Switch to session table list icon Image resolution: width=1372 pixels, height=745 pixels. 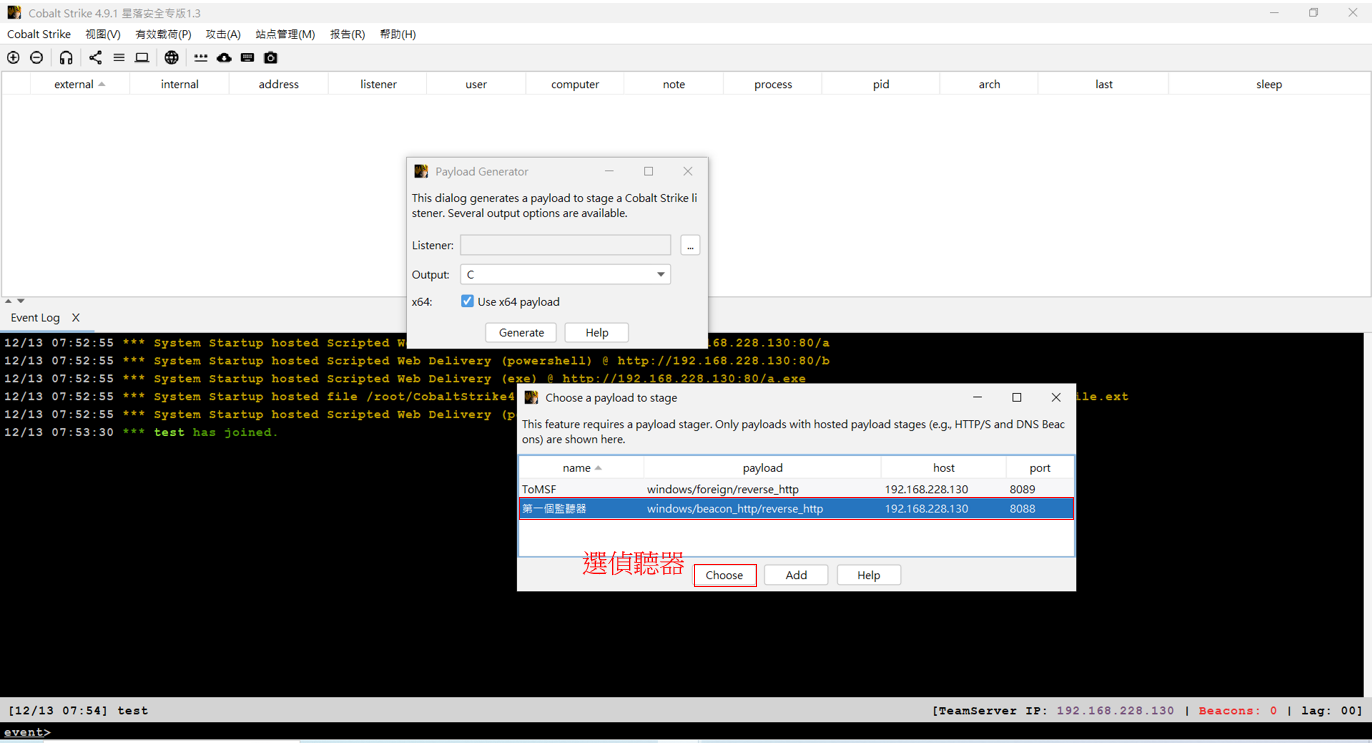(119, 58)
